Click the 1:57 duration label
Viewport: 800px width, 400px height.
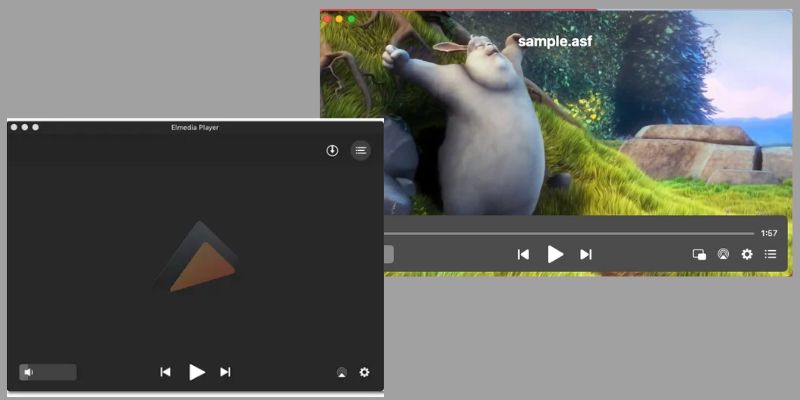click(x=769, y=234)
